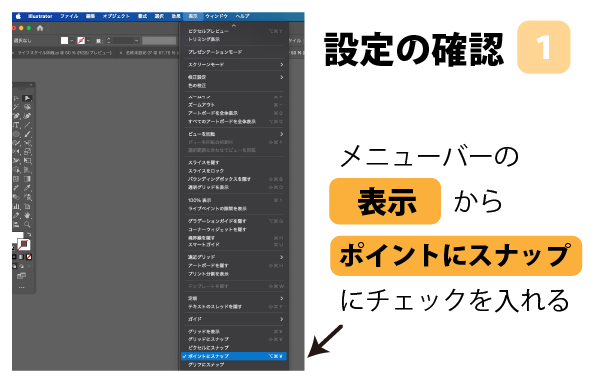The height and width of the screenshot is (385, 601).
Task: Select the Zoom magnifier tool
Action: tap(27, 225)
